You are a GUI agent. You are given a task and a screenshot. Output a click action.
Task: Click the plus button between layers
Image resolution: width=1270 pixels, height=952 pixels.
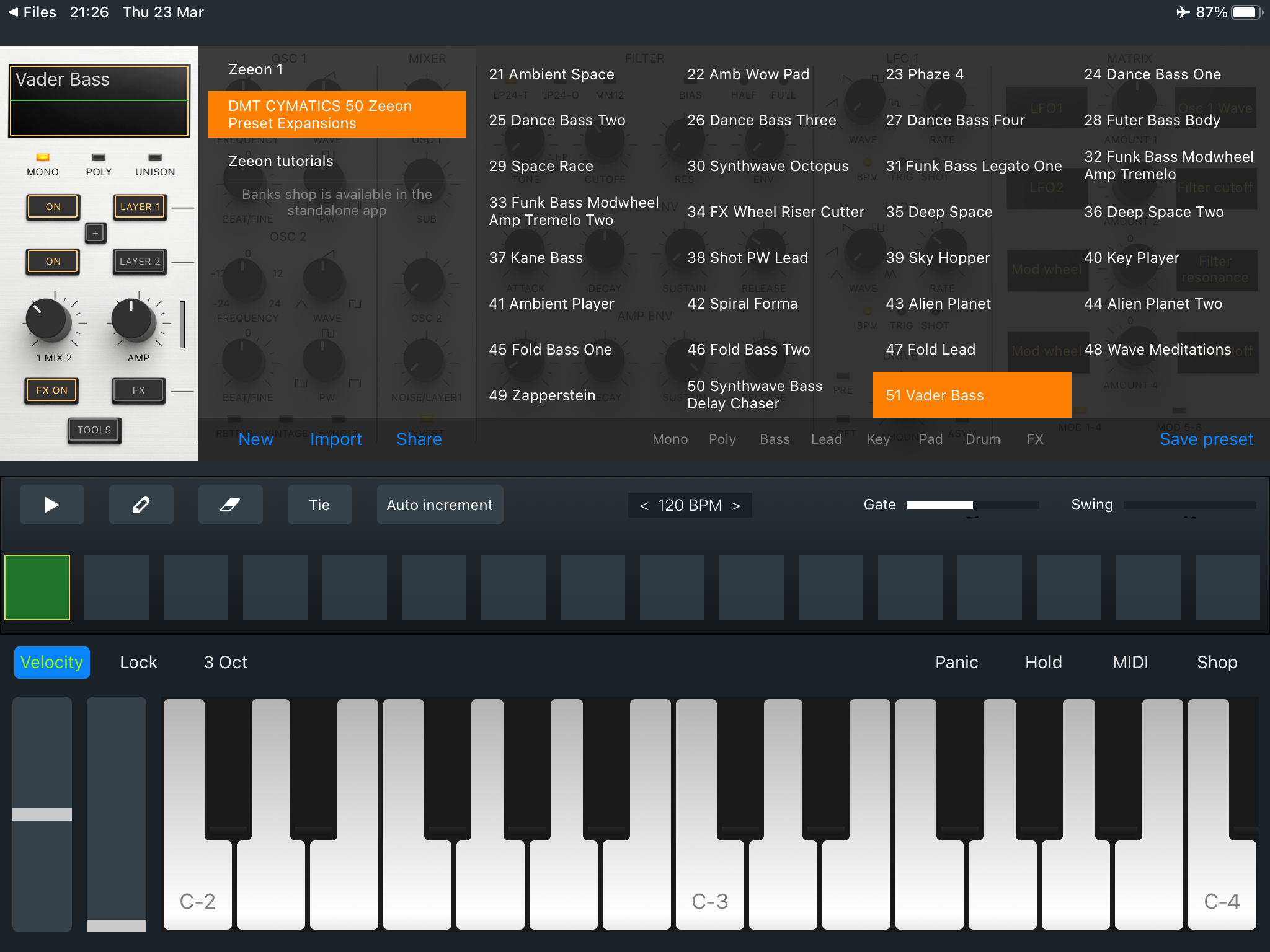[x=95, y=234]
